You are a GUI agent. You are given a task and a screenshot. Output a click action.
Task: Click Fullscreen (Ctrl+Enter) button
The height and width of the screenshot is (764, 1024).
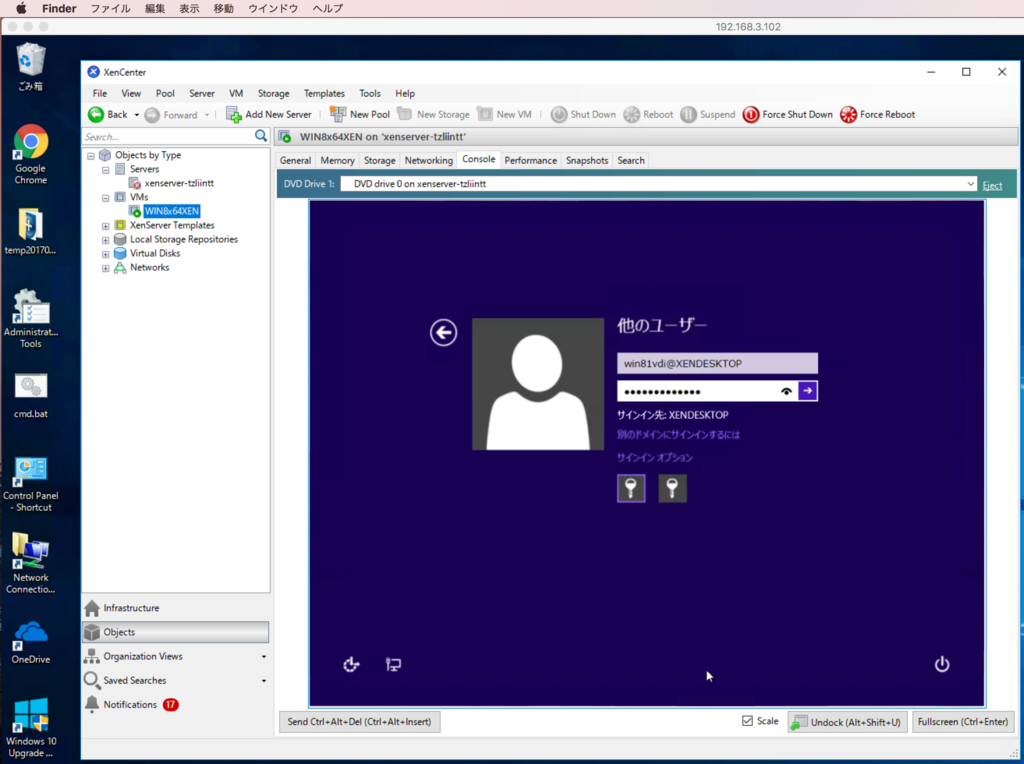[963, 722]
